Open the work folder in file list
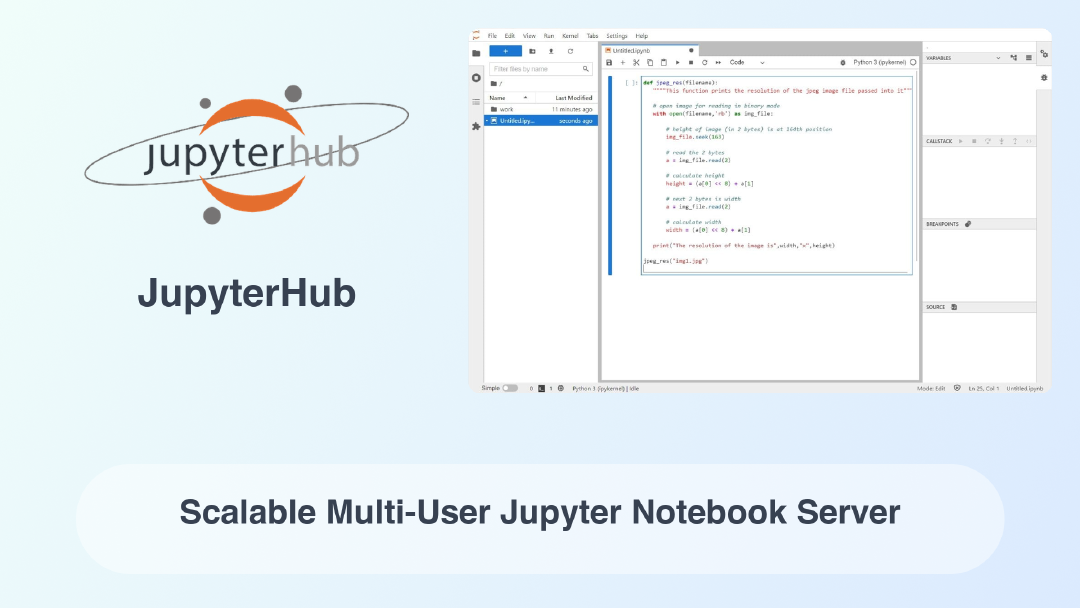The width and height of the screenshot is (1080, 608). coord(507,109)
